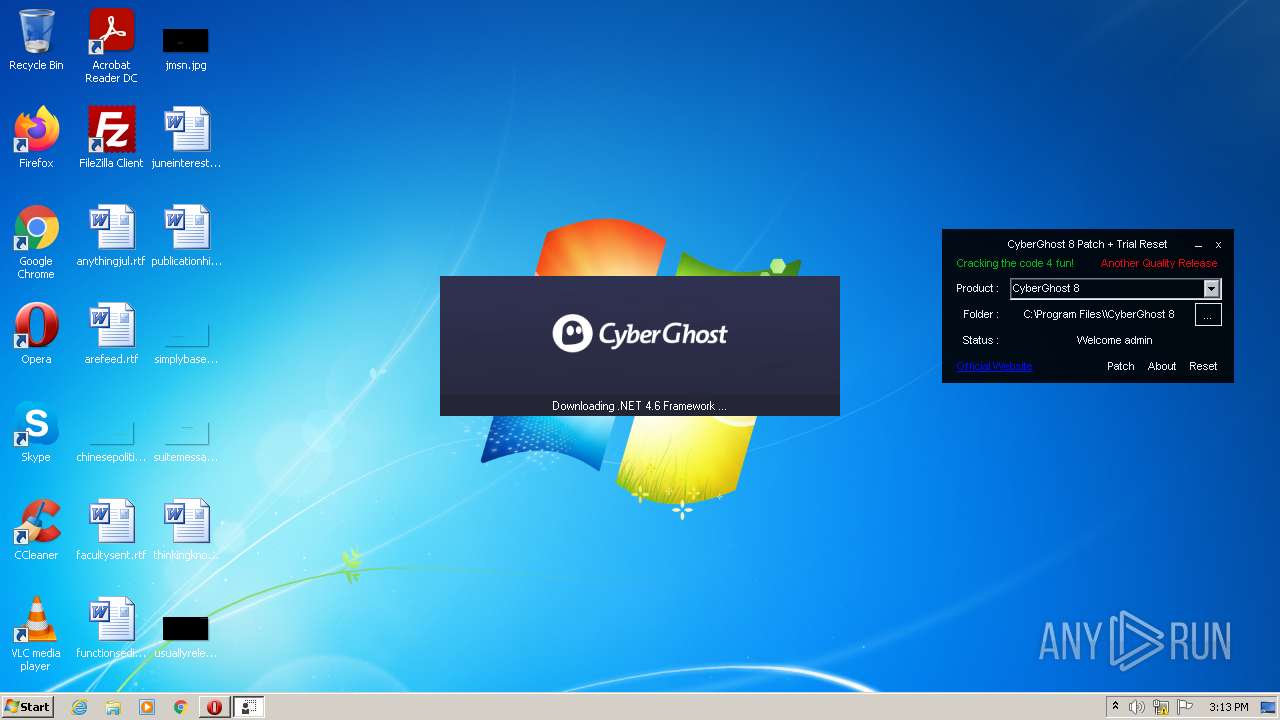Select arefeed.rtf document

click(111, 333)
